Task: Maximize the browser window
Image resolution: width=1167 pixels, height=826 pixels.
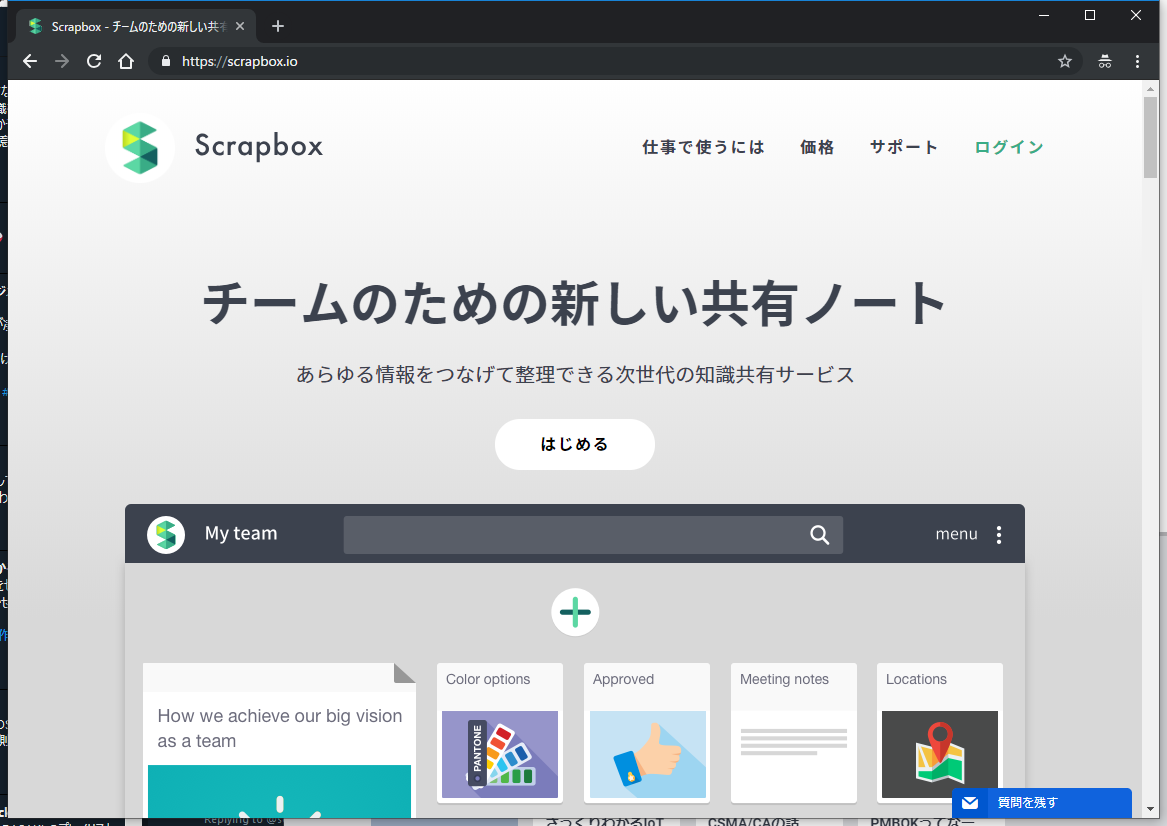Action: point(1090,15)
